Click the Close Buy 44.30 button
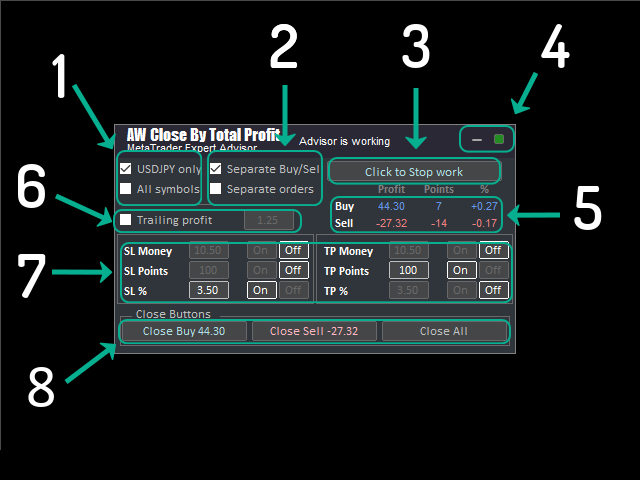 point(184,331)
